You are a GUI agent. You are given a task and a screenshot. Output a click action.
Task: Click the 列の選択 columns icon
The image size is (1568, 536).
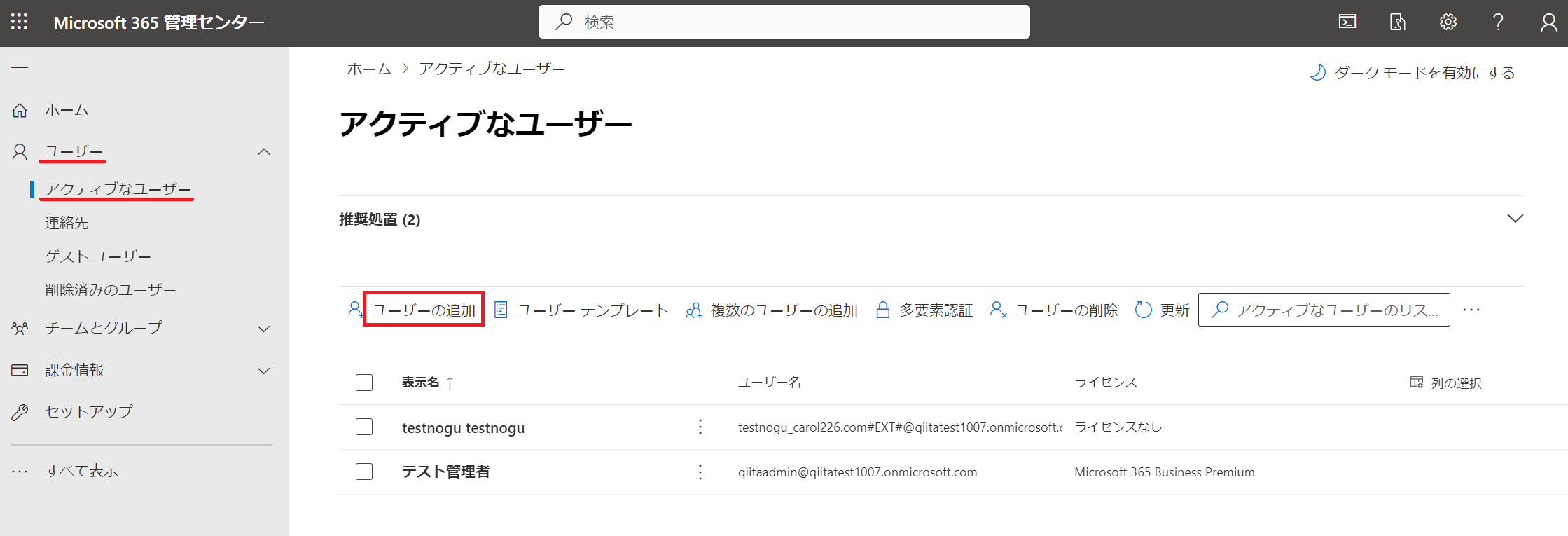(1416, 382)
